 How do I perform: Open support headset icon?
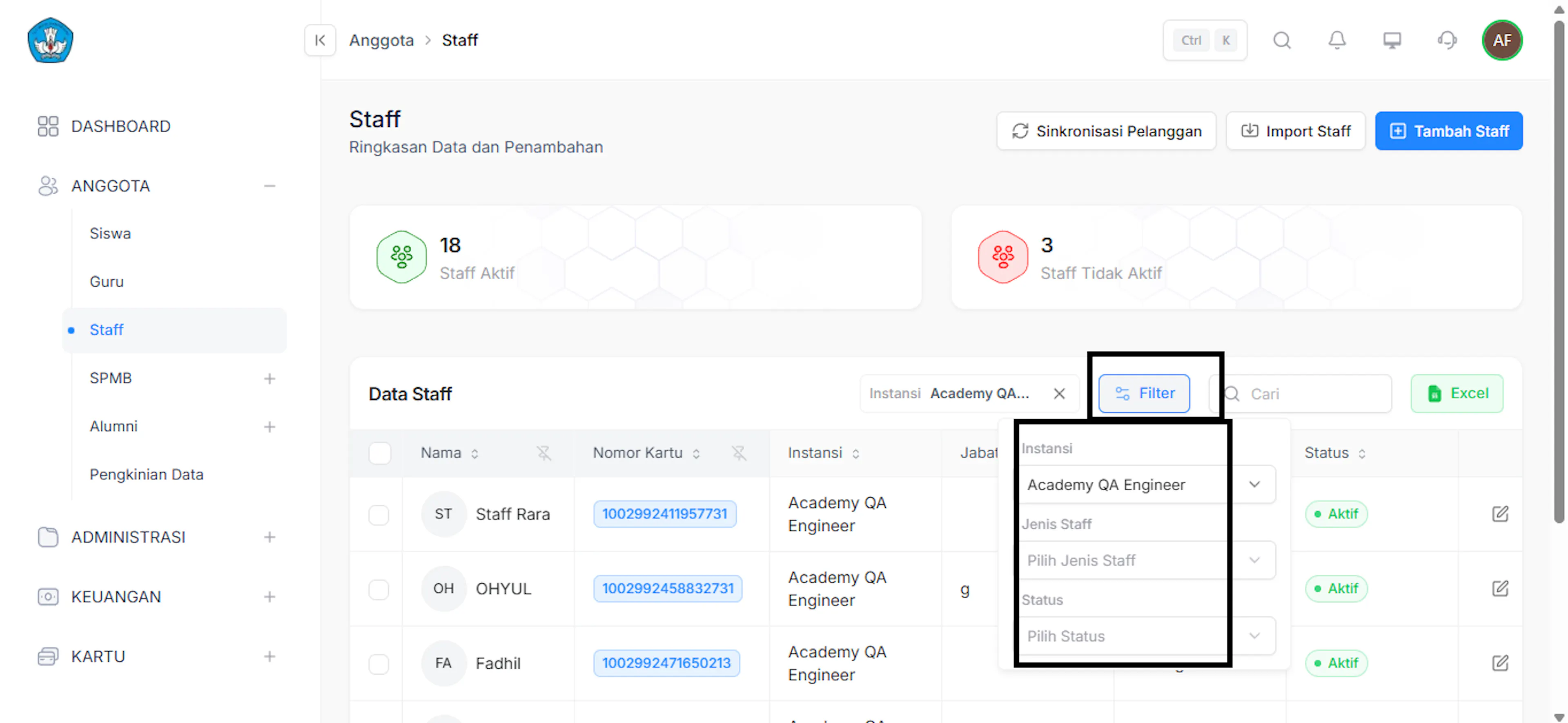point(1447,40)
